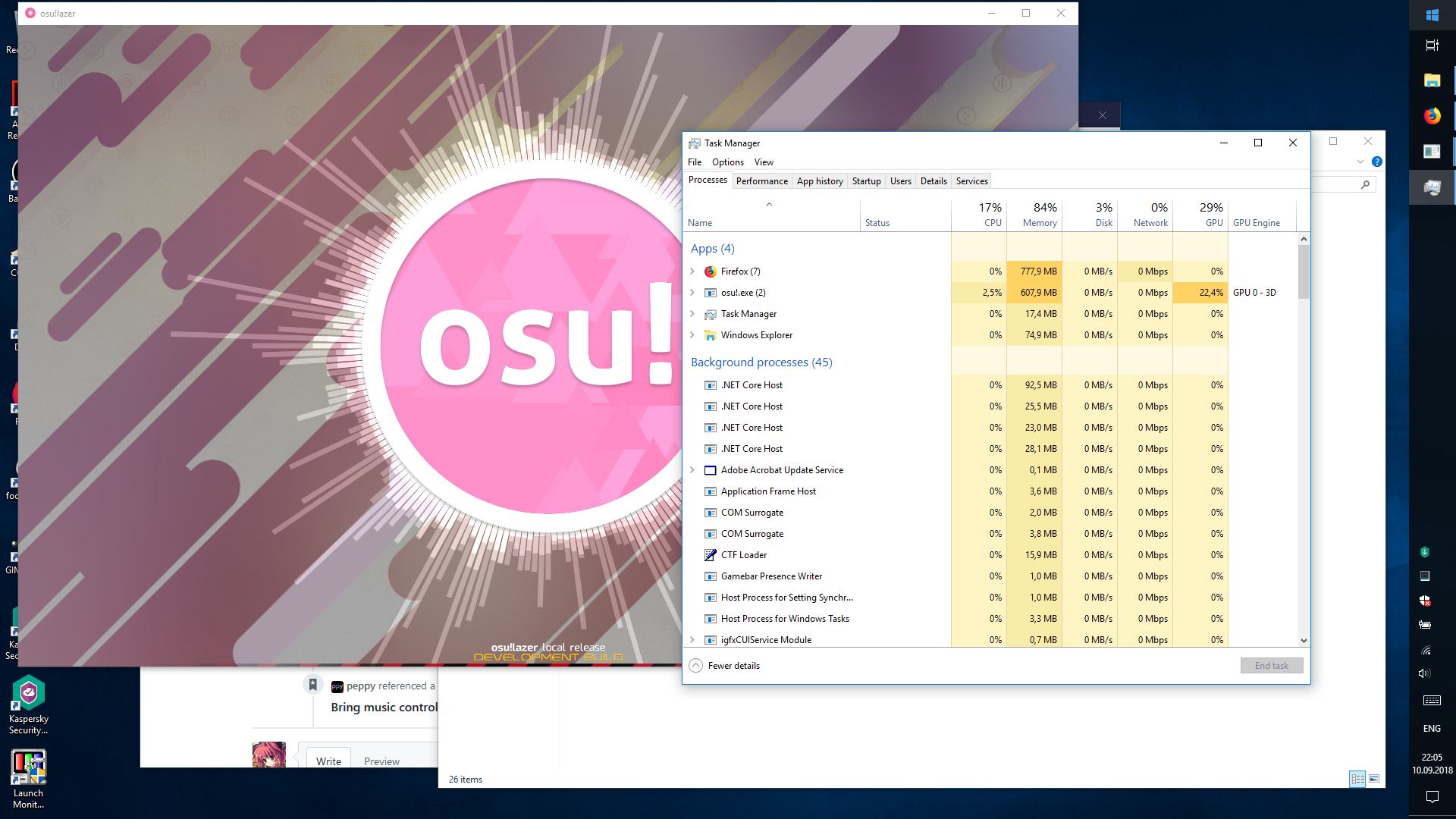
Task: Switch to the Users tab
Action: tap(901, 181)
